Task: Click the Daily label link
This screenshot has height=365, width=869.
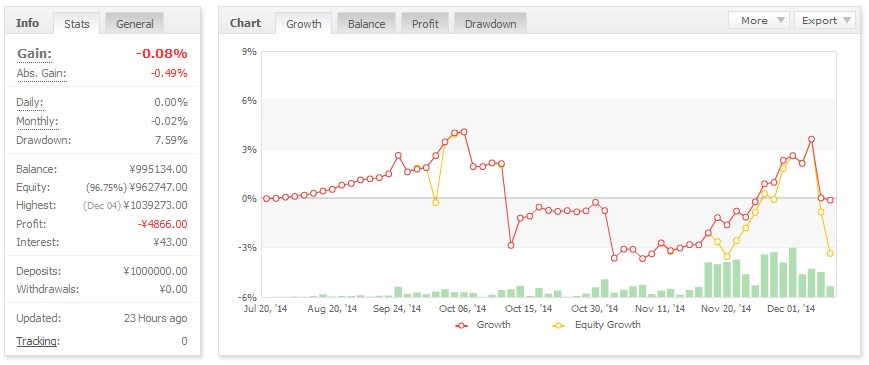Action: [x=29, y=102]
